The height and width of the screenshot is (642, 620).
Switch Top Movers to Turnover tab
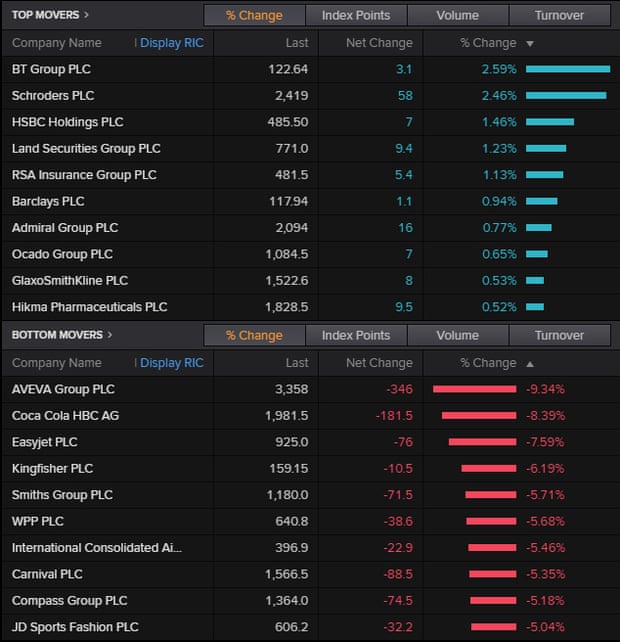(x=559, y=16)
